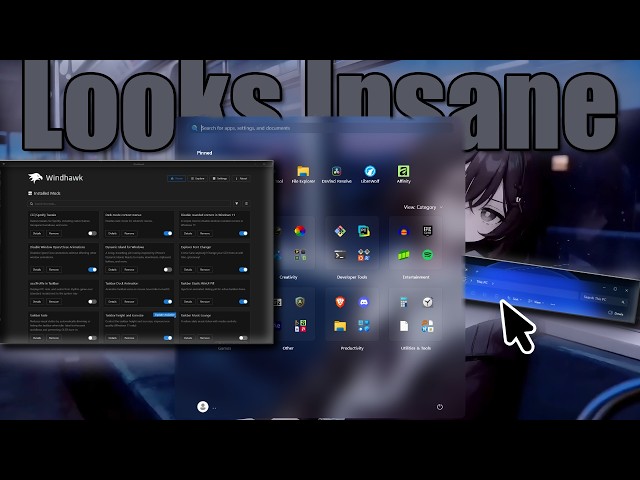Disable the rounded corners mod switch

(243, 233)
